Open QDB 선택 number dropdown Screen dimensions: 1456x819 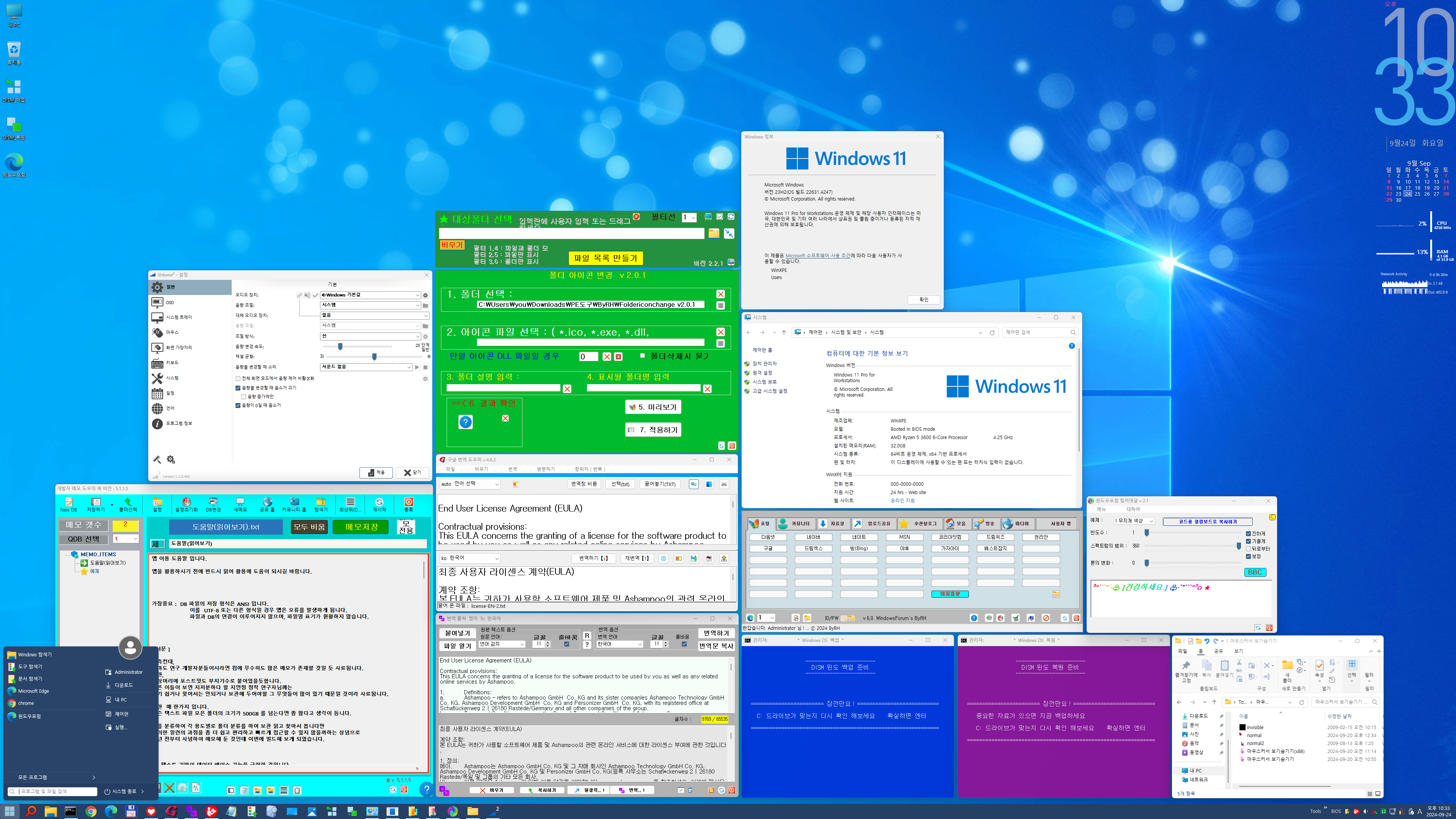[x=126, y=539]
